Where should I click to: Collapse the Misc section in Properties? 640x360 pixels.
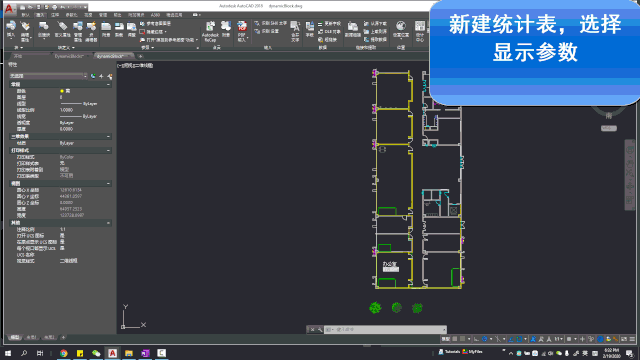pyautogui.click(x=108, y=223)
